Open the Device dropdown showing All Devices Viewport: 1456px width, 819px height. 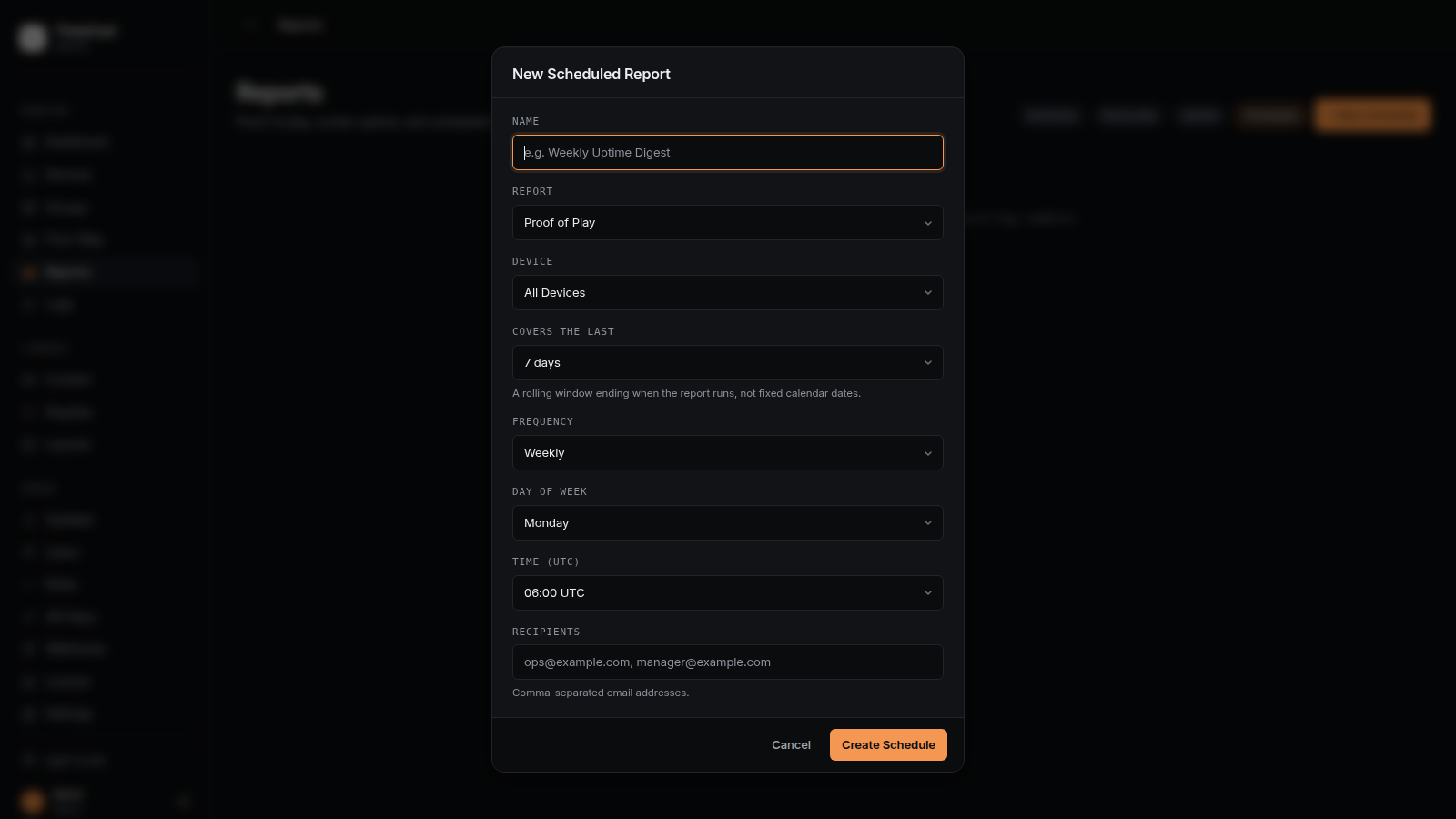728,293
